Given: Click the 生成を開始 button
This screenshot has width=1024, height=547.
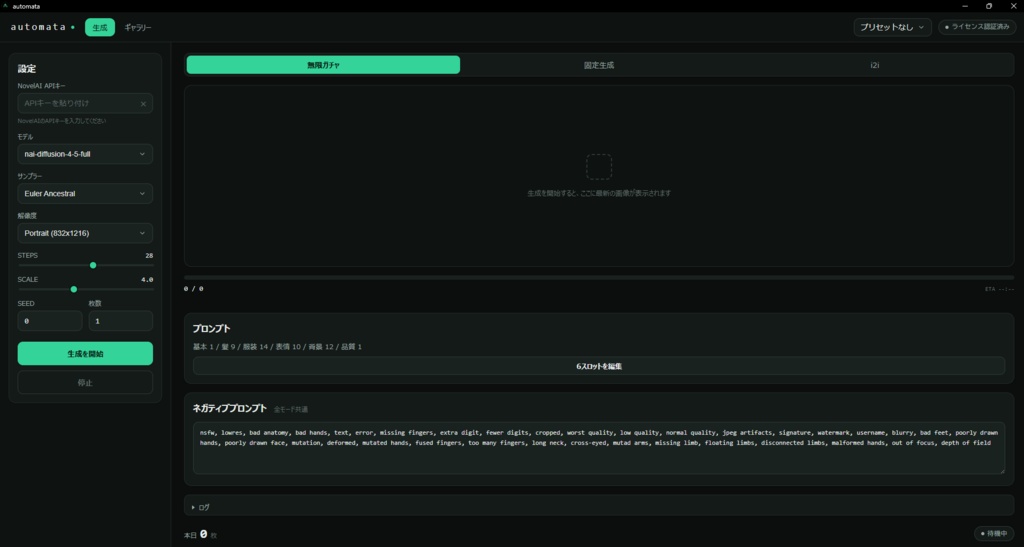Looking at the screenshot, I should point(85,354).
